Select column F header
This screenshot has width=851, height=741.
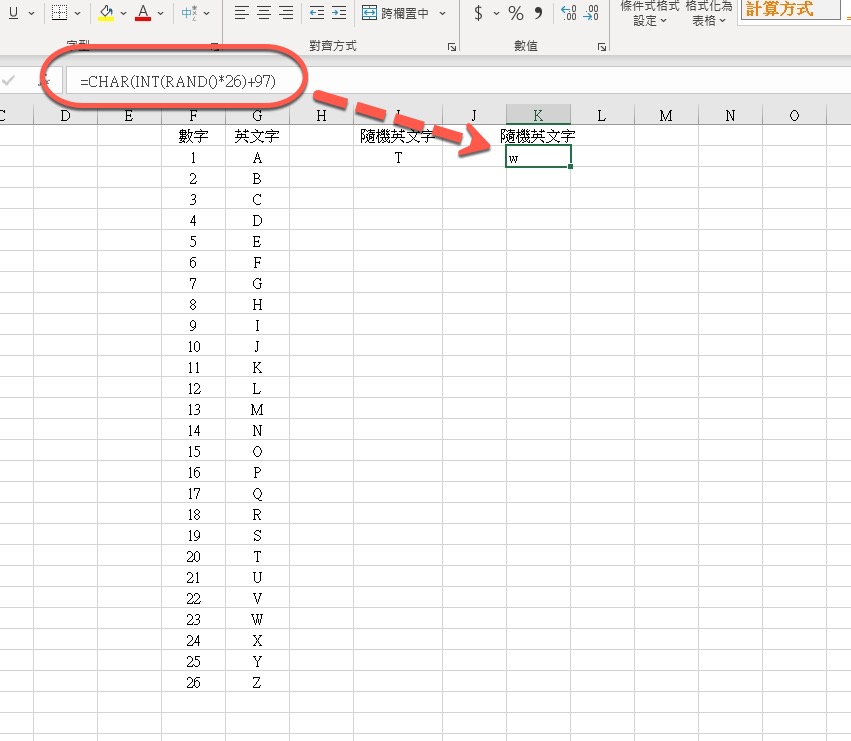point(193,116)
